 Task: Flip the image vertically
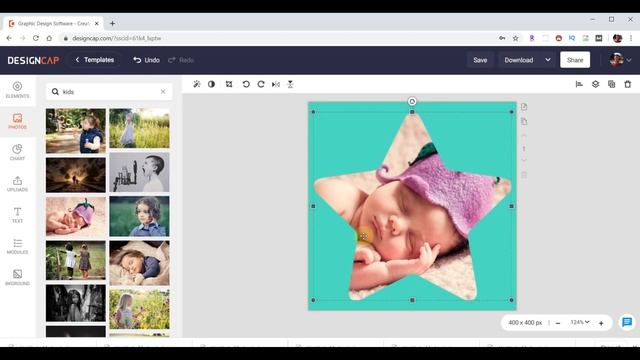tap(290, 84)
